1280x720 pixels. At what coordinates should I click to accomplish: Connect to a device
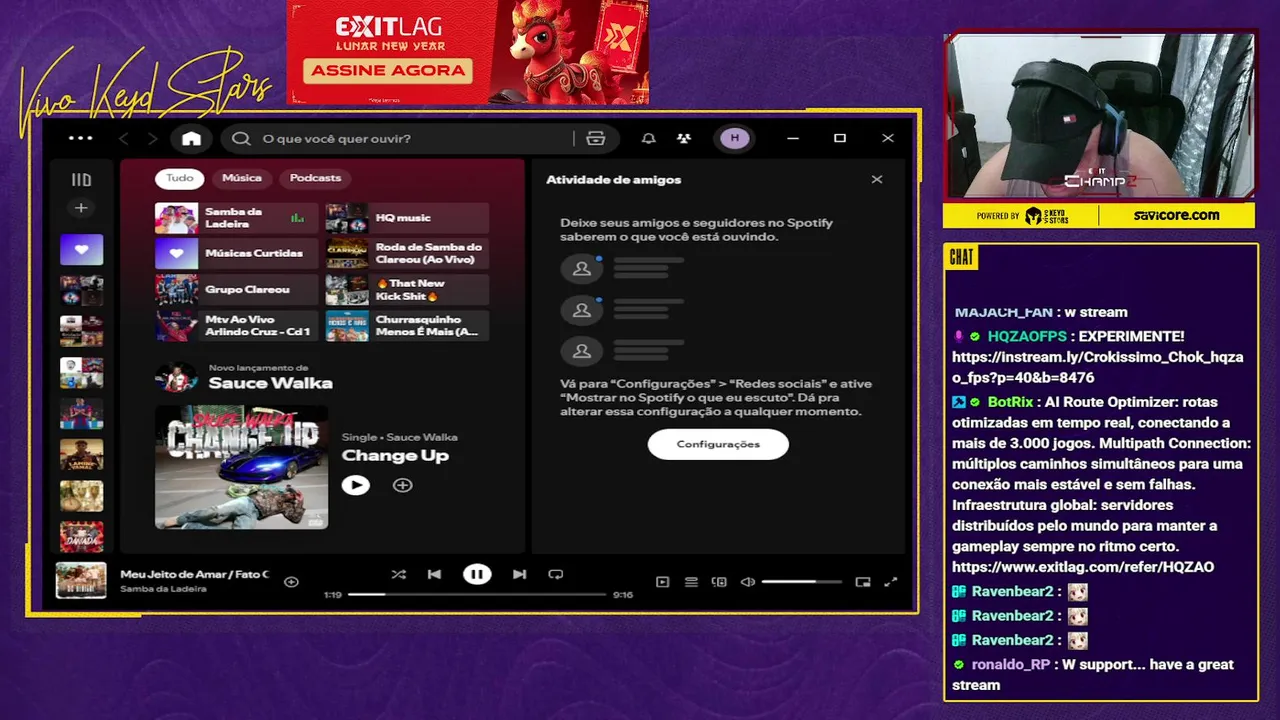719,582
